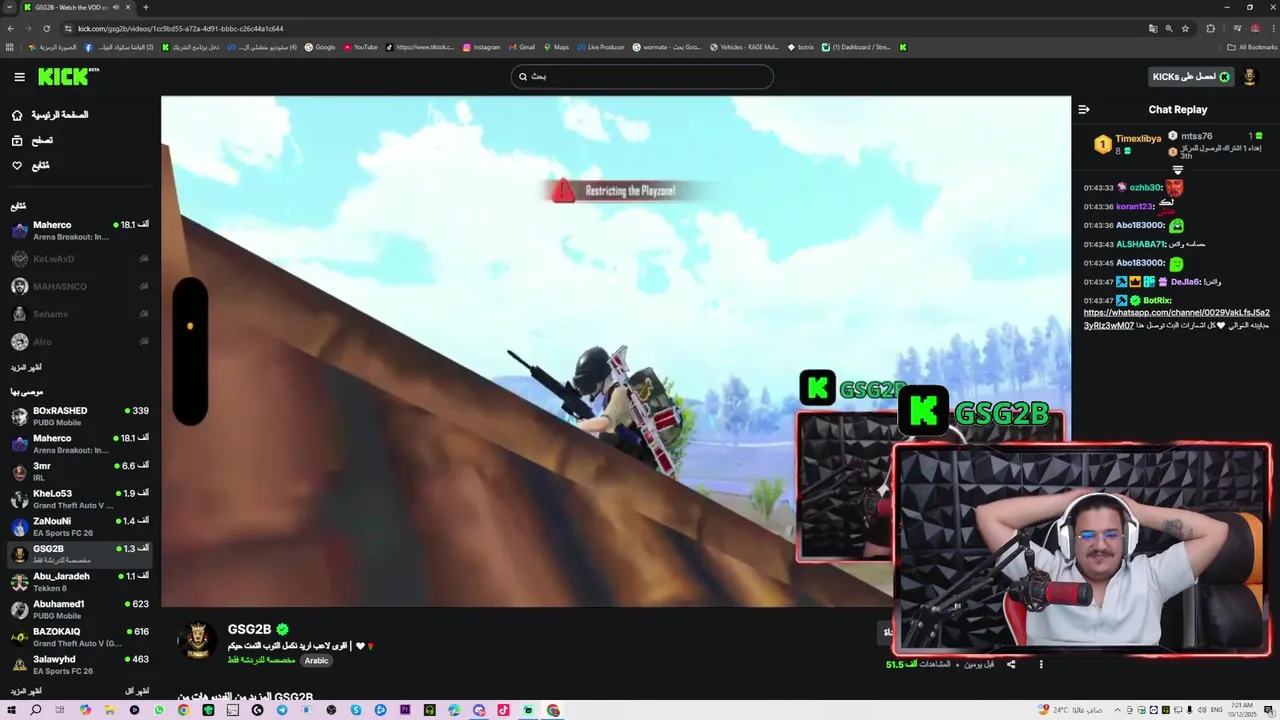The height and width of the screenshot is (720, 1280).
Task: Open the offline KeLwAxD followed channel
Action: click(80, 259)
